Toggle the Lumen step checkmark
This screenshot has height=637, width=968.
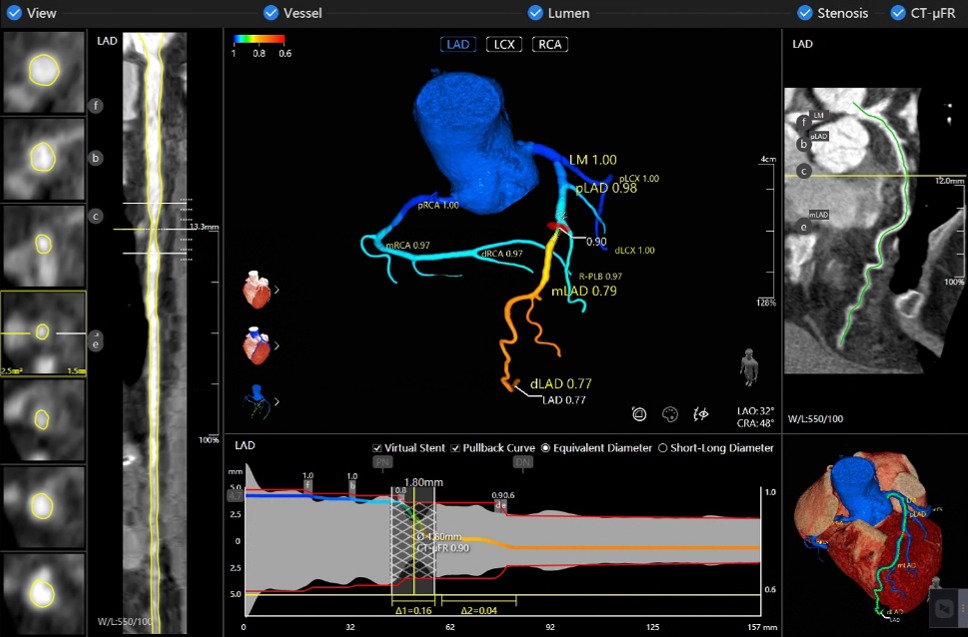(x=535, y=13)
